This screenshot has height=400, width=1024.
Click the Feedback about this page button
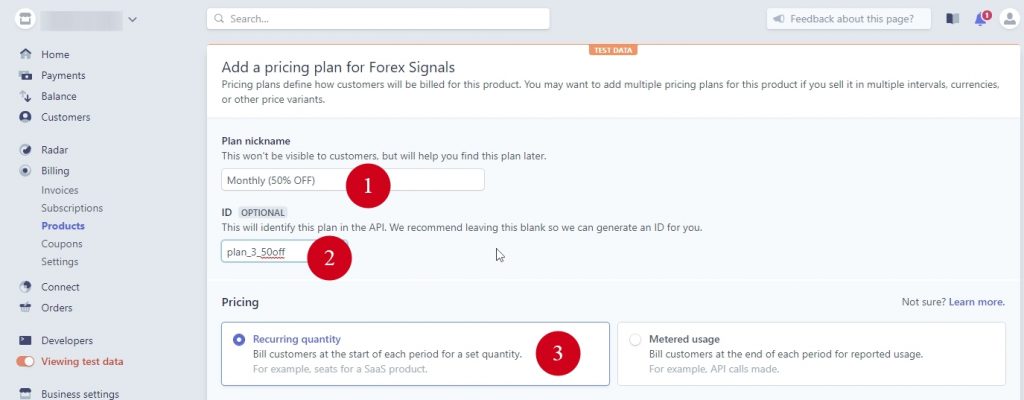coord(849,19)
